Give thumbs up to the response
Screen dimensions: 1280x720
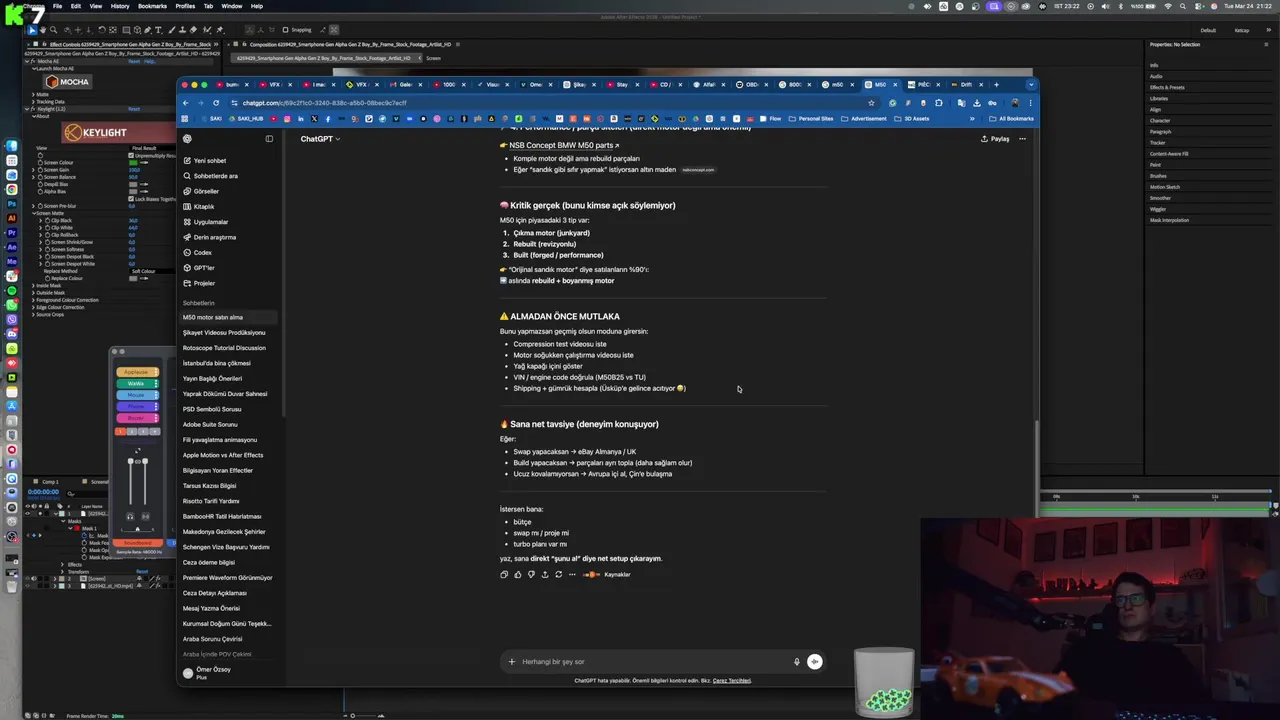click(517, 574)
